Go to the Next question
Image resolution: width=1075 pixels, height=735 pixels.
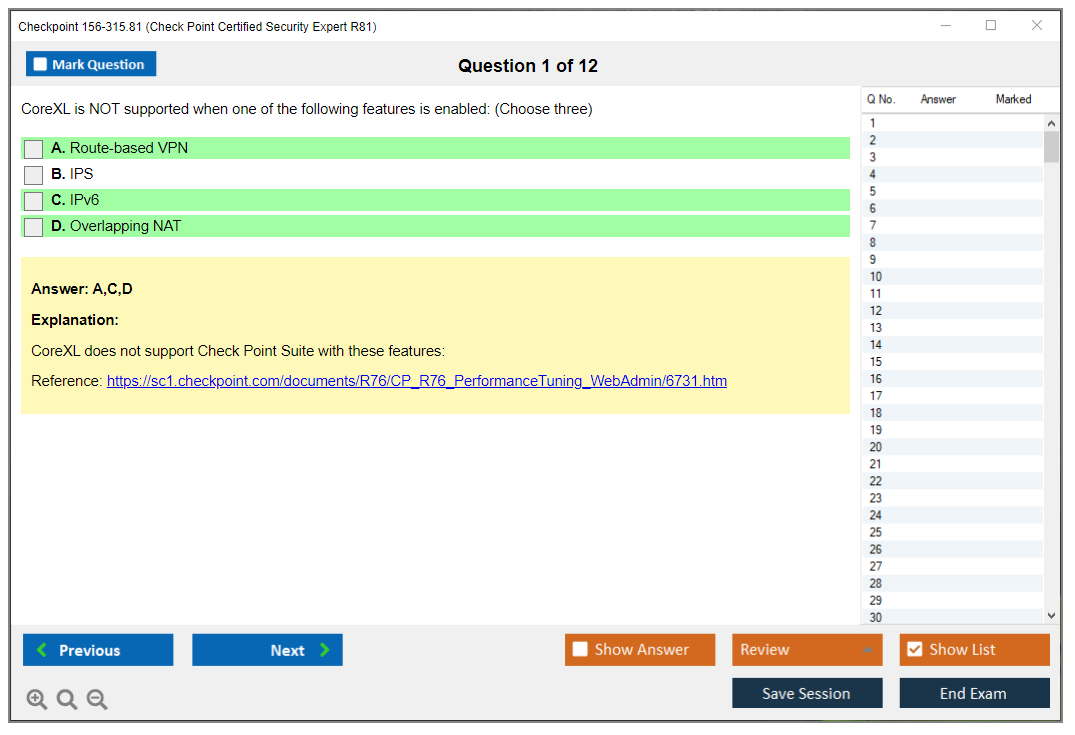pos(267,650)
